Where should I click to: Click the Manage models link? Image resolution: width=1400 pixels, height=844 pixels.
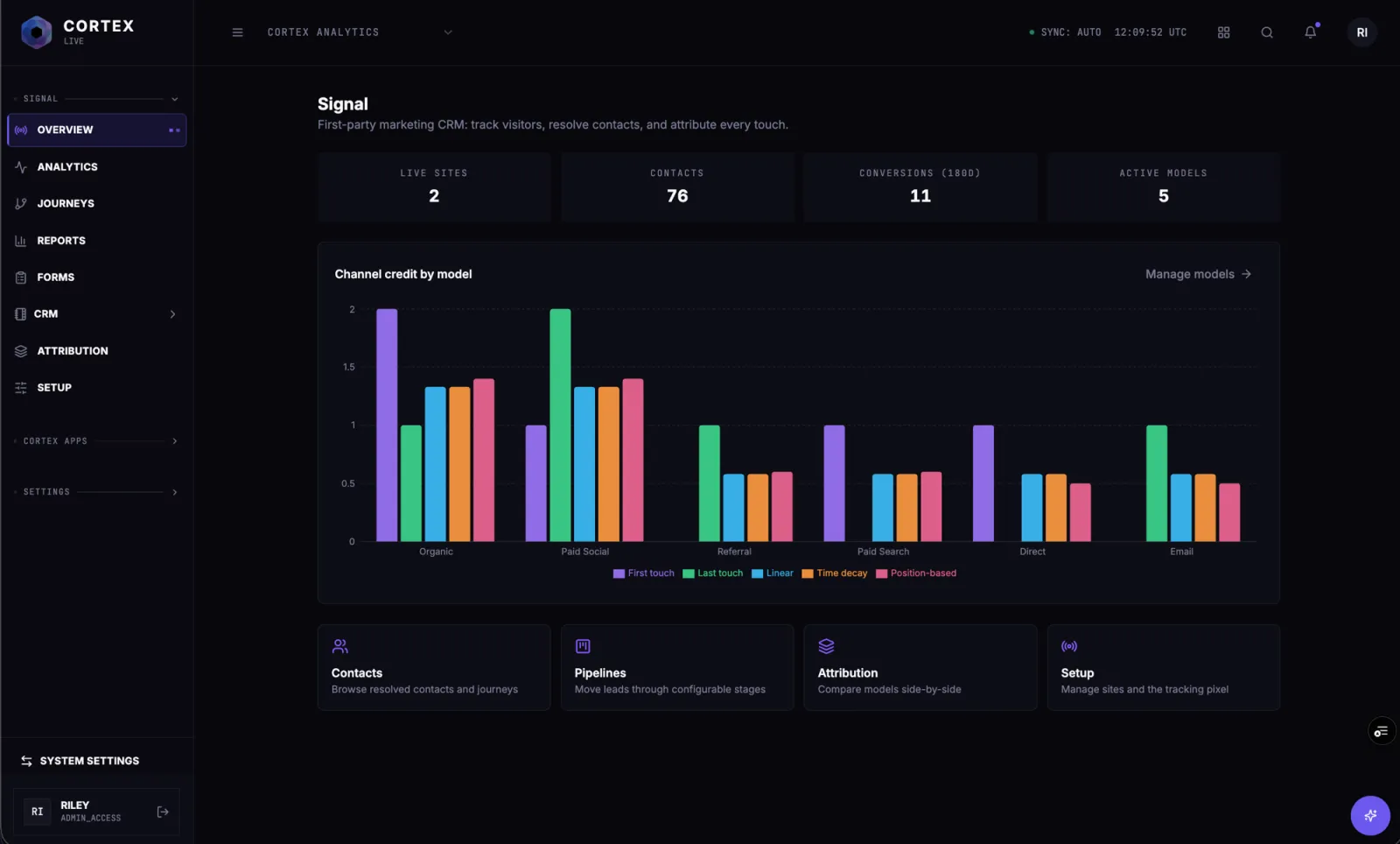coord(1198,274)
